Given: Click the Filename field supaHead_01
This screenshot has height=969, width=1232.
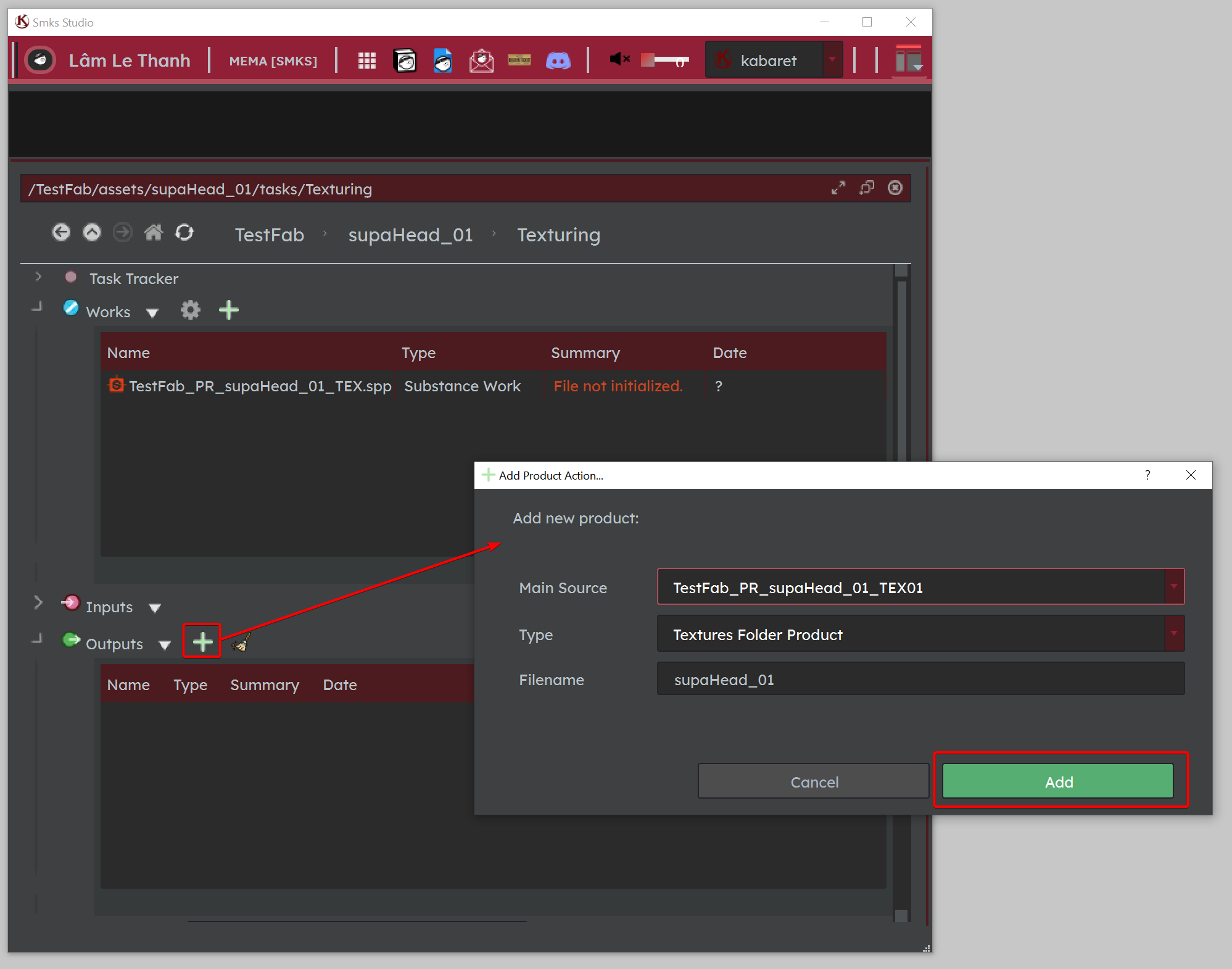Looking at the screenshot, I should pos(920,679).
